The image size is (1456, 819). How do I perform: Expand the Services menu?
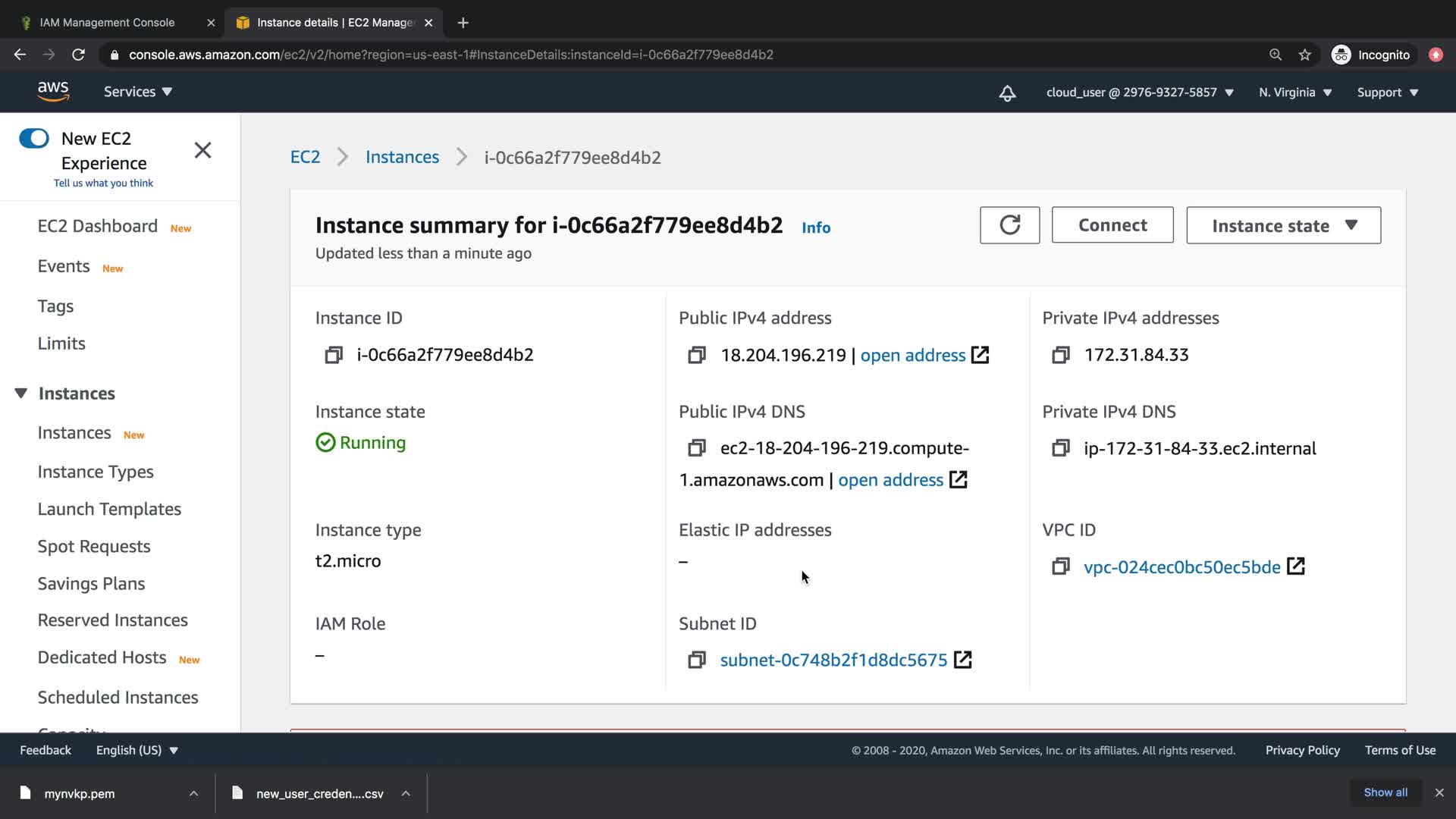click(x=138, y=92)
